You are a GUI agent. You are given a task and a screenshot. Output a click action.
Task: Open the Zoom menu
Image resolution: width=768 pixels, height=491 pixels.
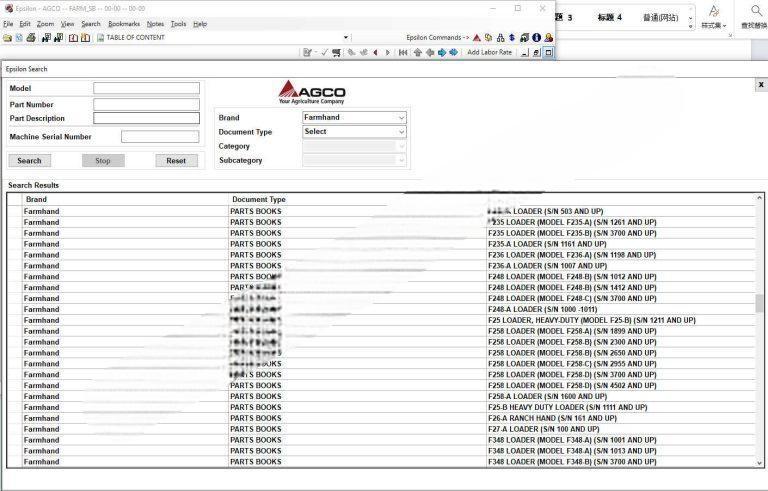(x=45, y=24)
